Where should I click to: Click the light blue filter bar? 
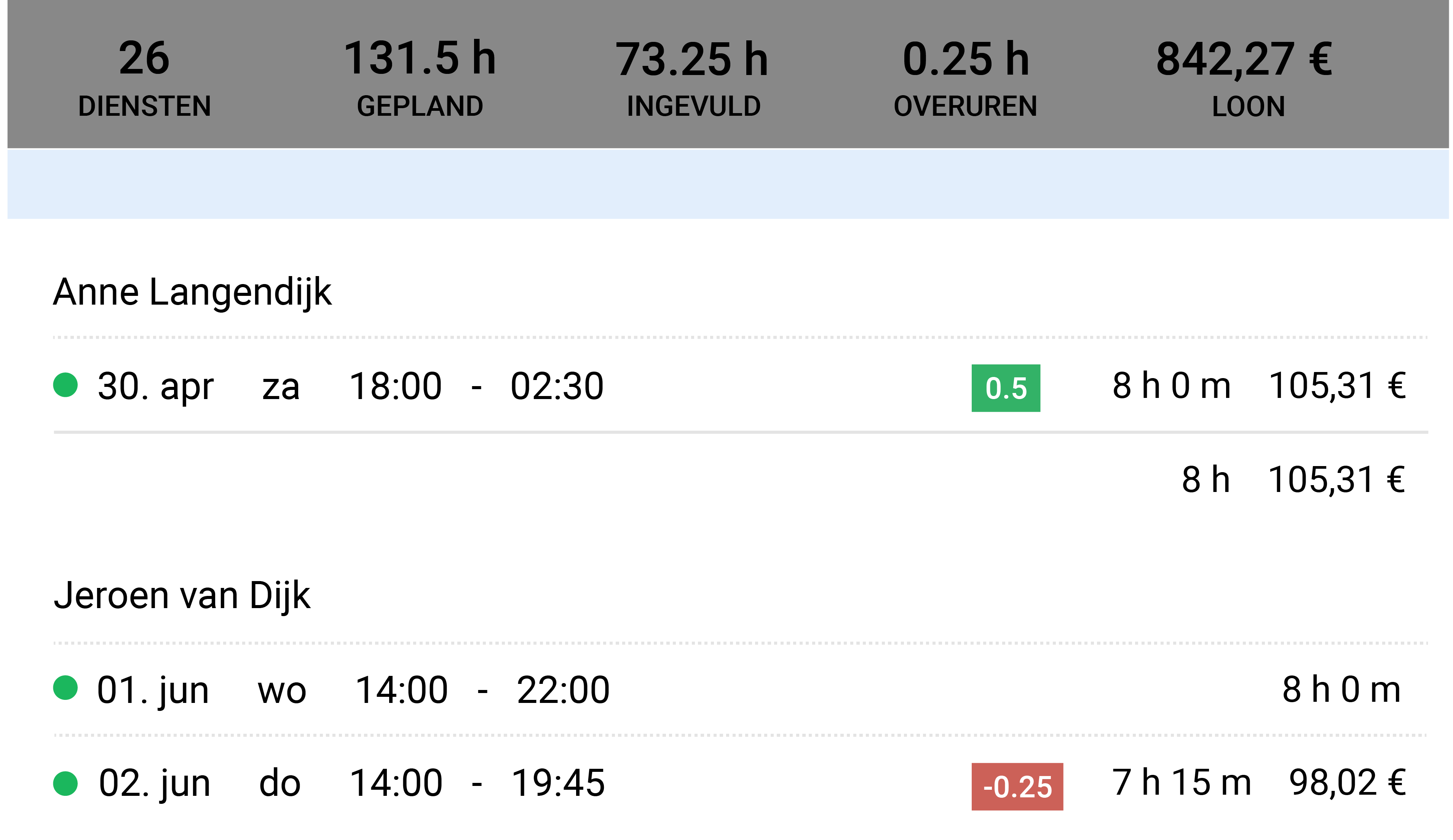[728, 184]
